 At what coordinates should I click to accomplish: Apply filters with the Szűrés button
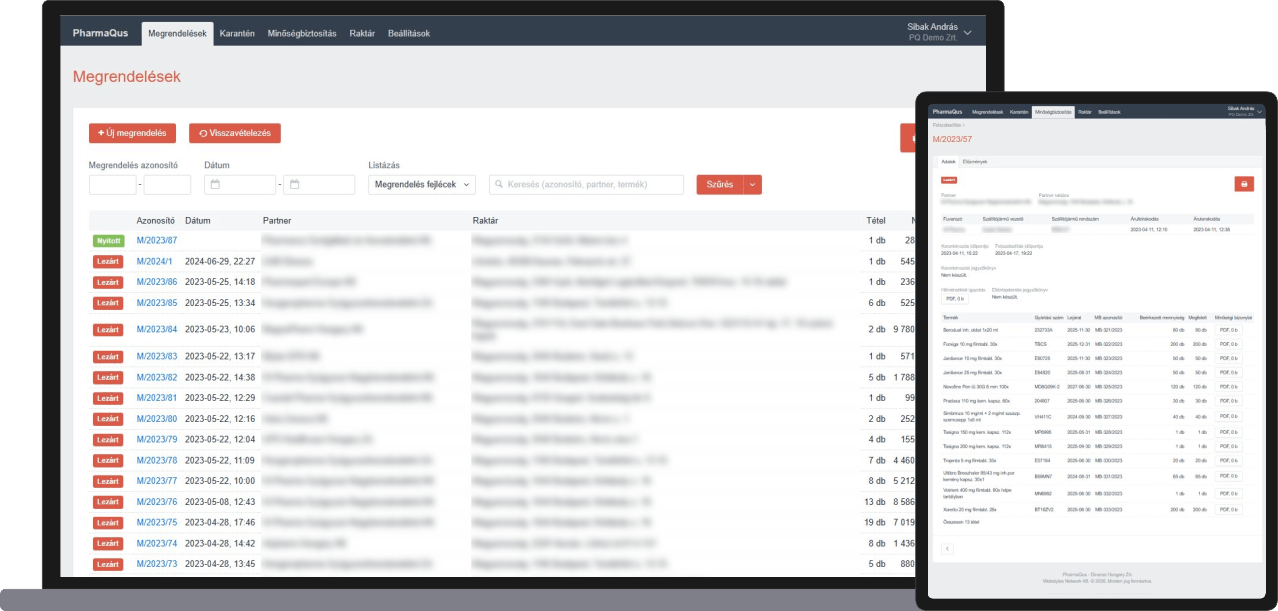click(x=720, y=185)
